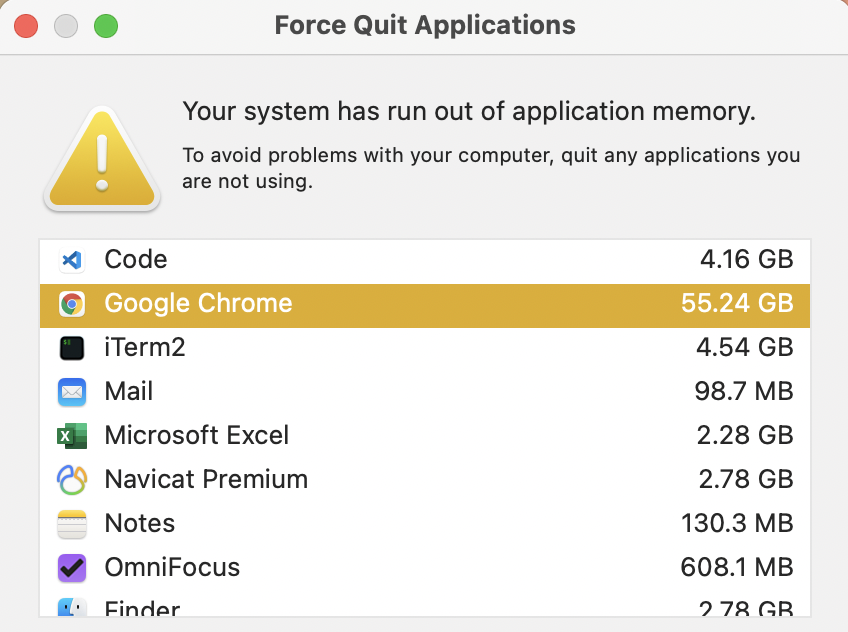The image size is (848, 632).
Task: Click the Force Quit Applications title bar
Action: [x=425, y=26]
